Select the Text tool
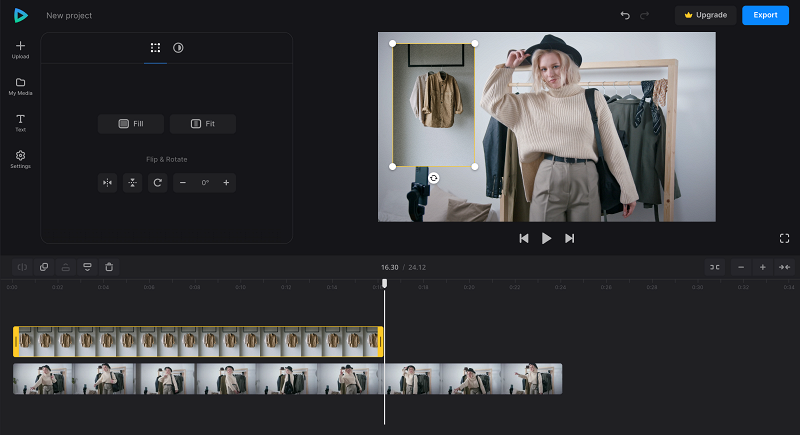 point(20,123)
